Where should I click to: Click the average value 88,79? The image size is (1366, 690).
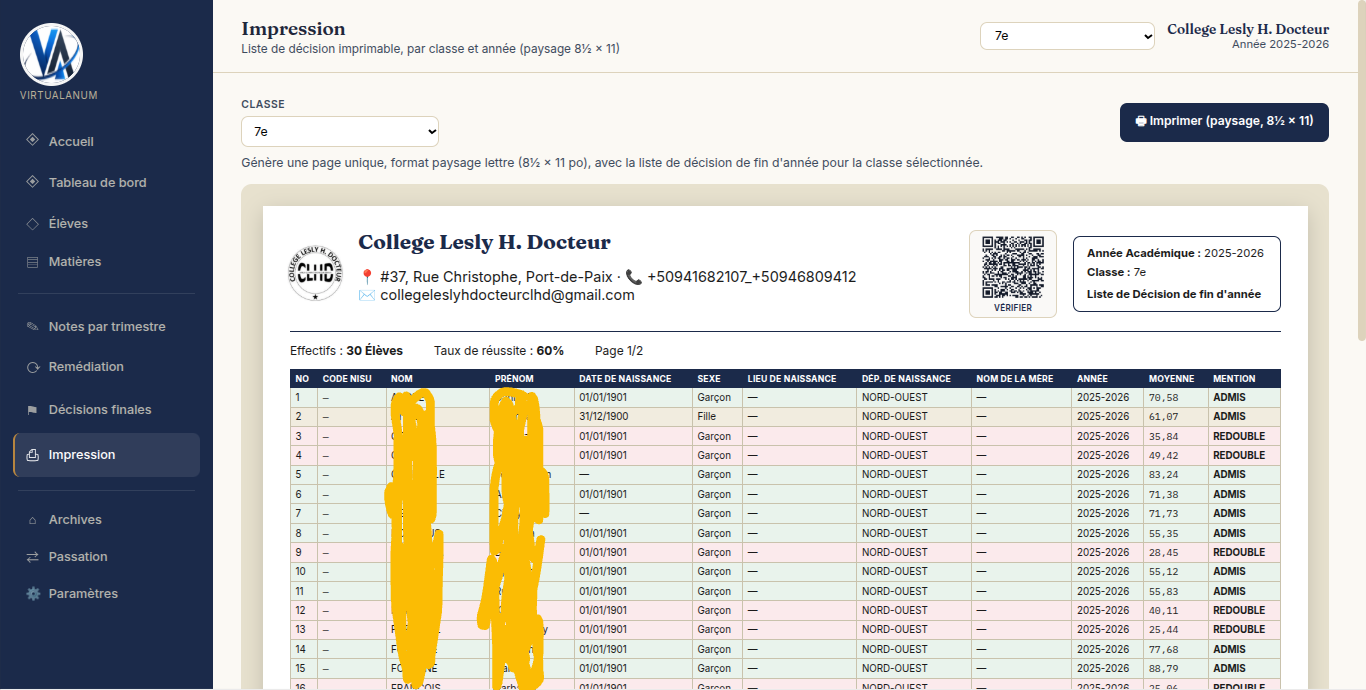click(1164, 669)
